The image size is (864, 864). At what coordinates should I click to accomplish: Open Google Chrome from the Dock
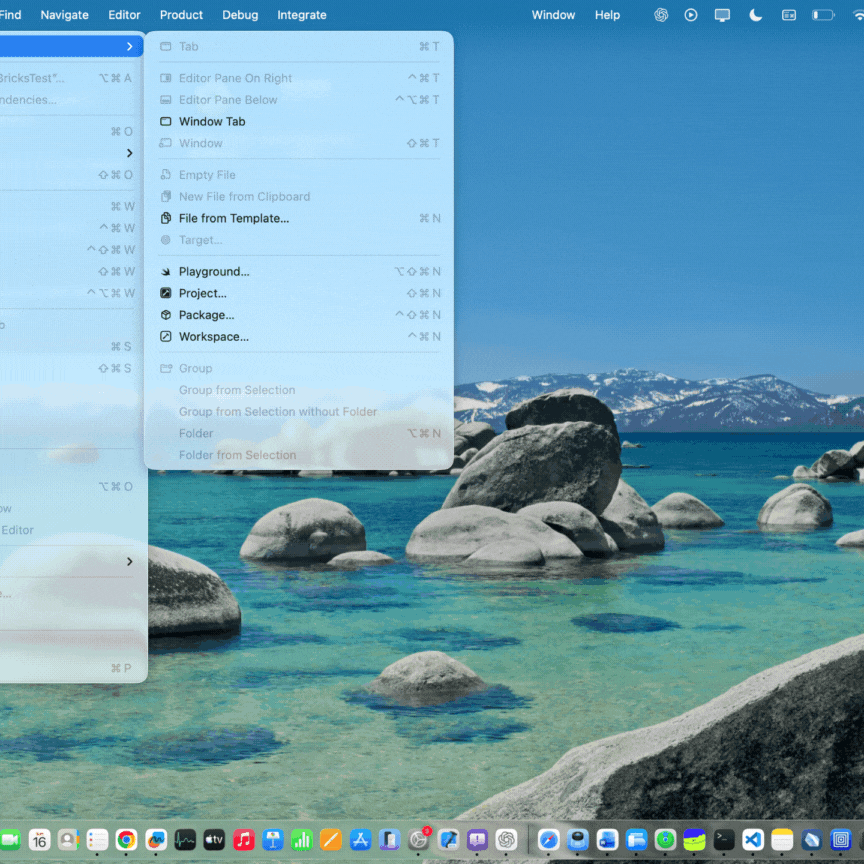[126, 842]
